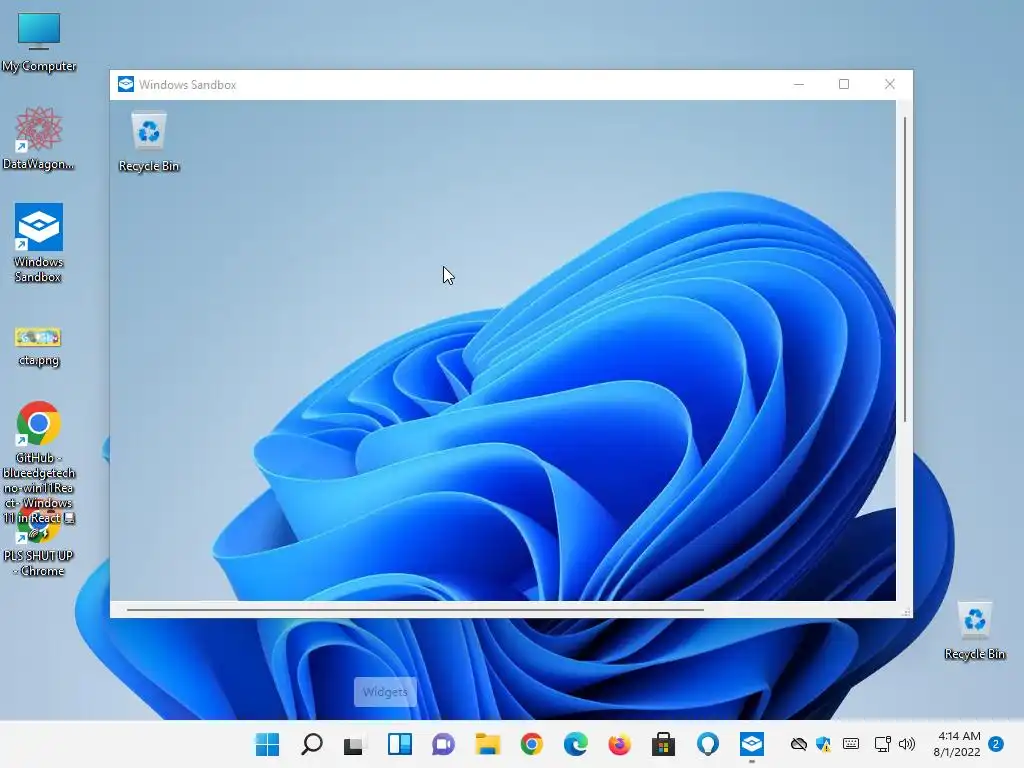This screenshot has width=1024, height=768.
Task: Open Microsoft Store from taskbar
Action: pyautogui.click(x=663, y=744)
